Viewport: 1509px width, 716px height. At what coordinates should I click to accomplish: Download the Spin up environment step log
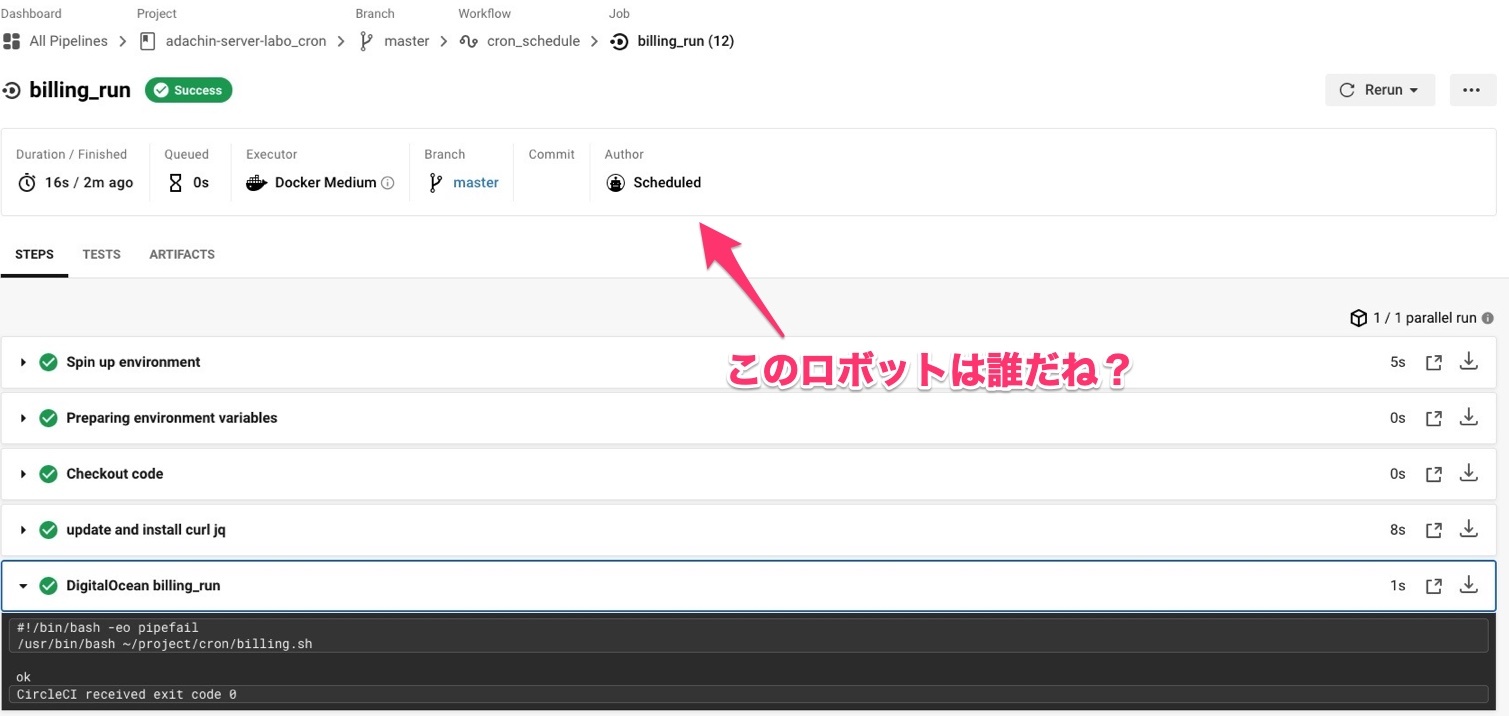click(1468, 362)
